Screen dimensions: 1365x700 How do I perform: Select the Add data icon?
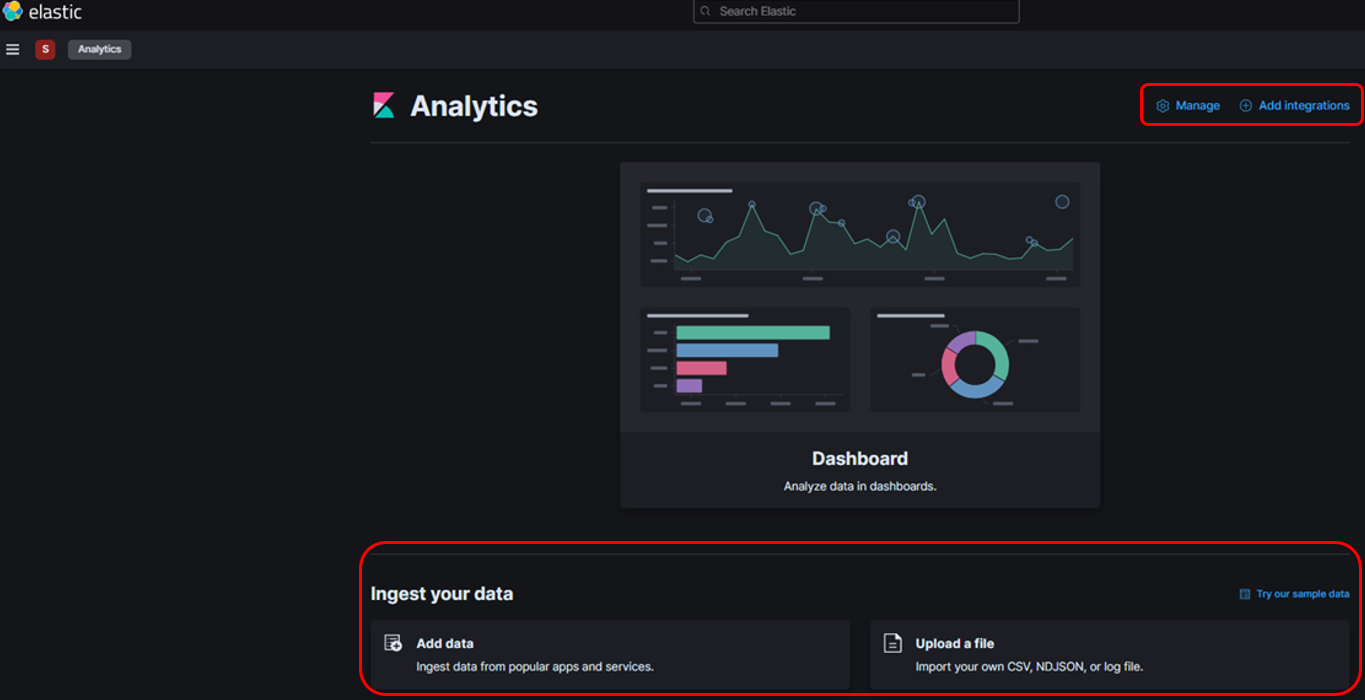[394, 643]
